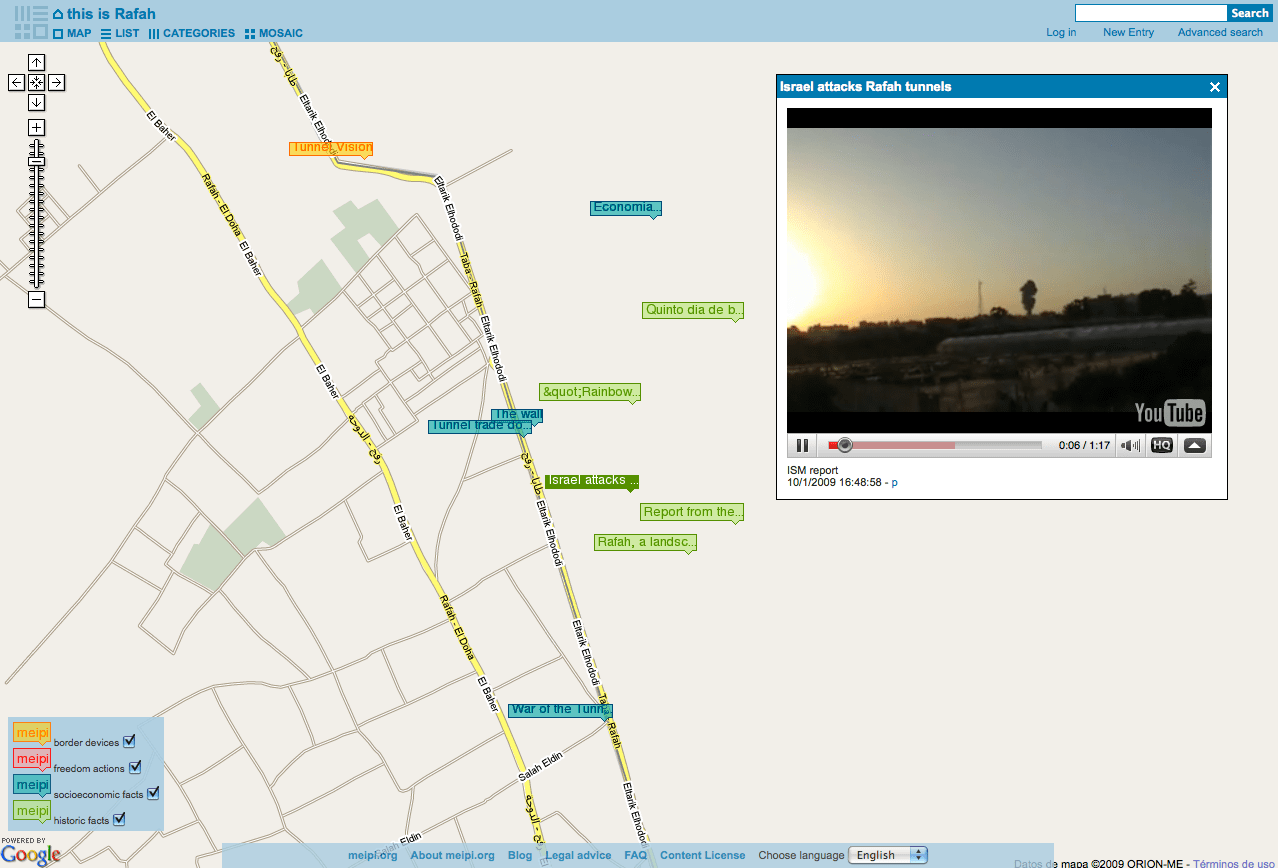1278x868 pixels.
Task: Open the Economia map marker
Action: [x=626, y=208]
